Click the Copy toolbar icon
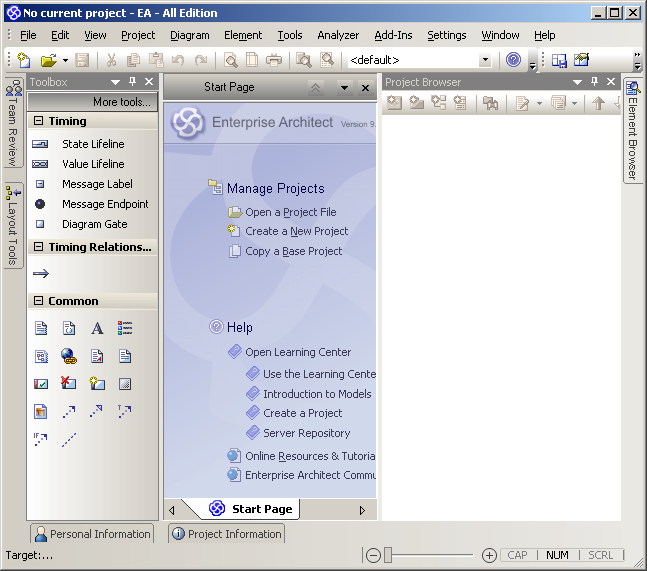This screenshot has height=571, width=647. point(133,60)
